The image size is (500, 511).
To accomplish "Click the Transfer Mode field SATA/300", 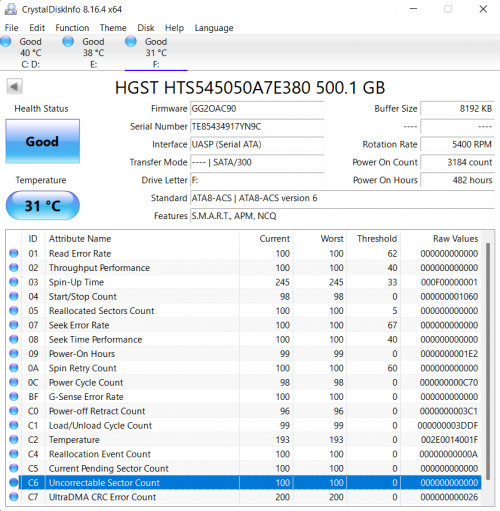I will click(x=257, y=162).
